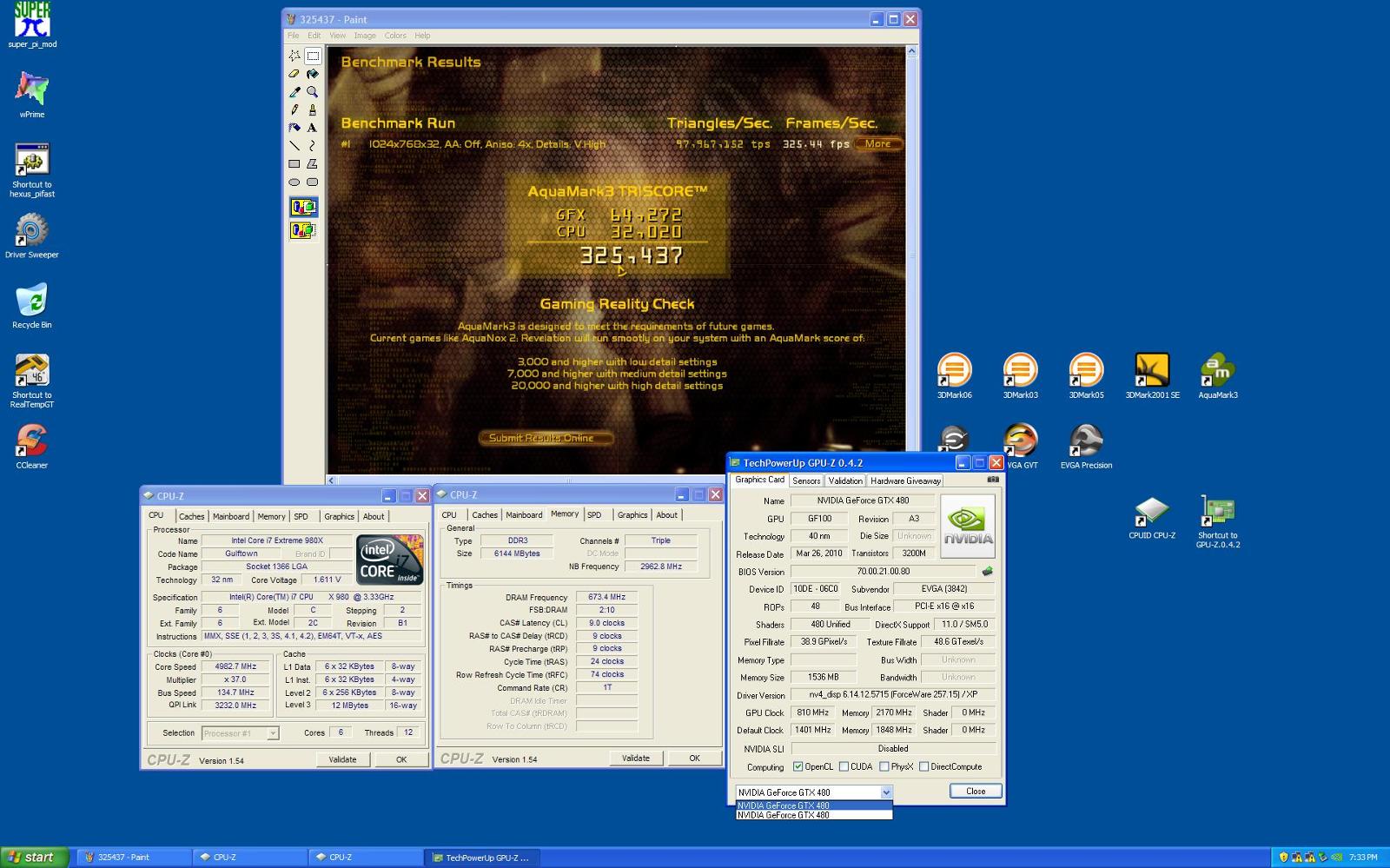Collapse the GPU selection dropdown arrow in GPU-Z
Image resolution: width=1390 pixels, height=868 pixels.
click(x=886, y=792)
